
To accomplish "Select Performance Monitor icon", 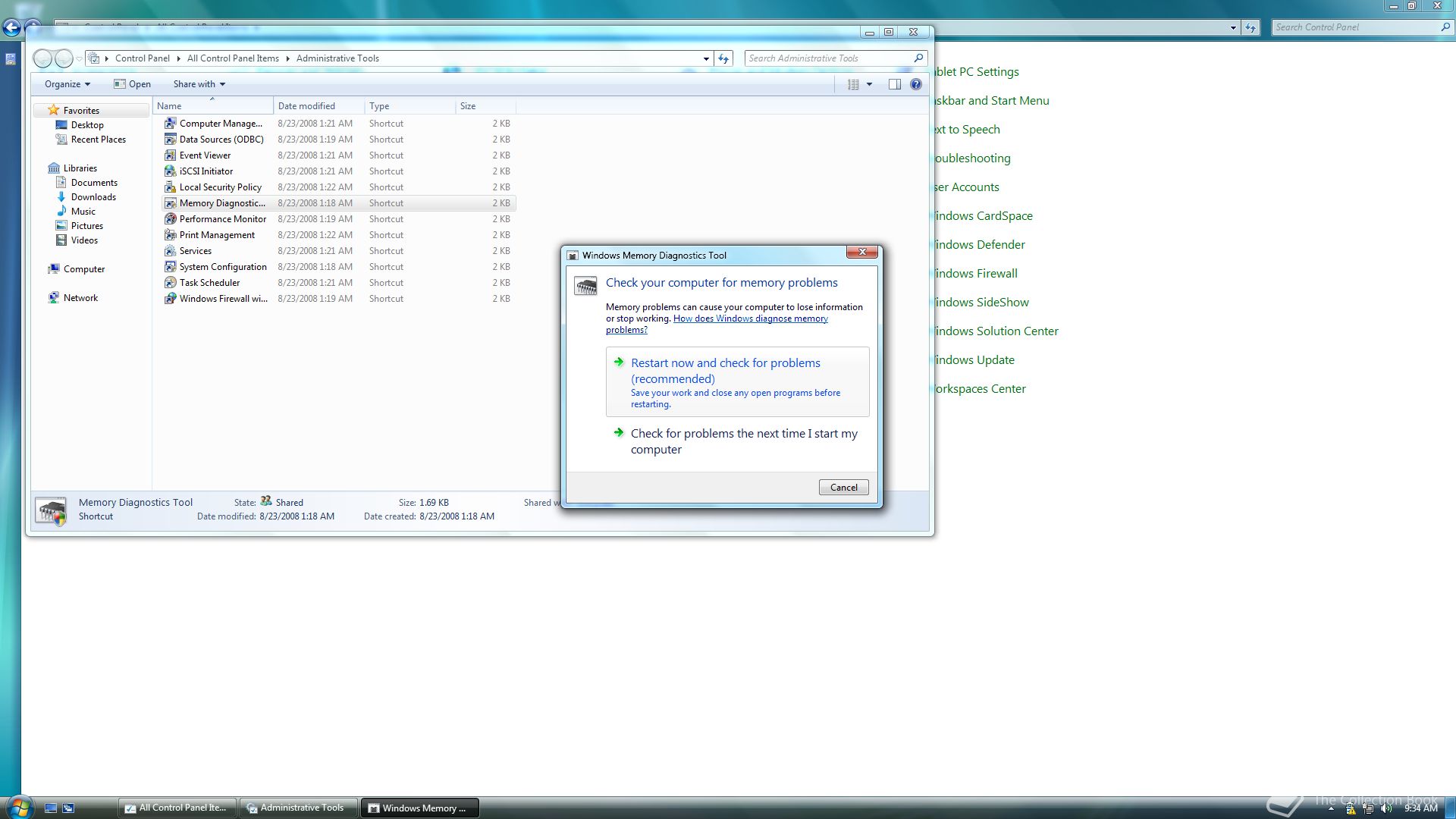I will tap(171, 219).
